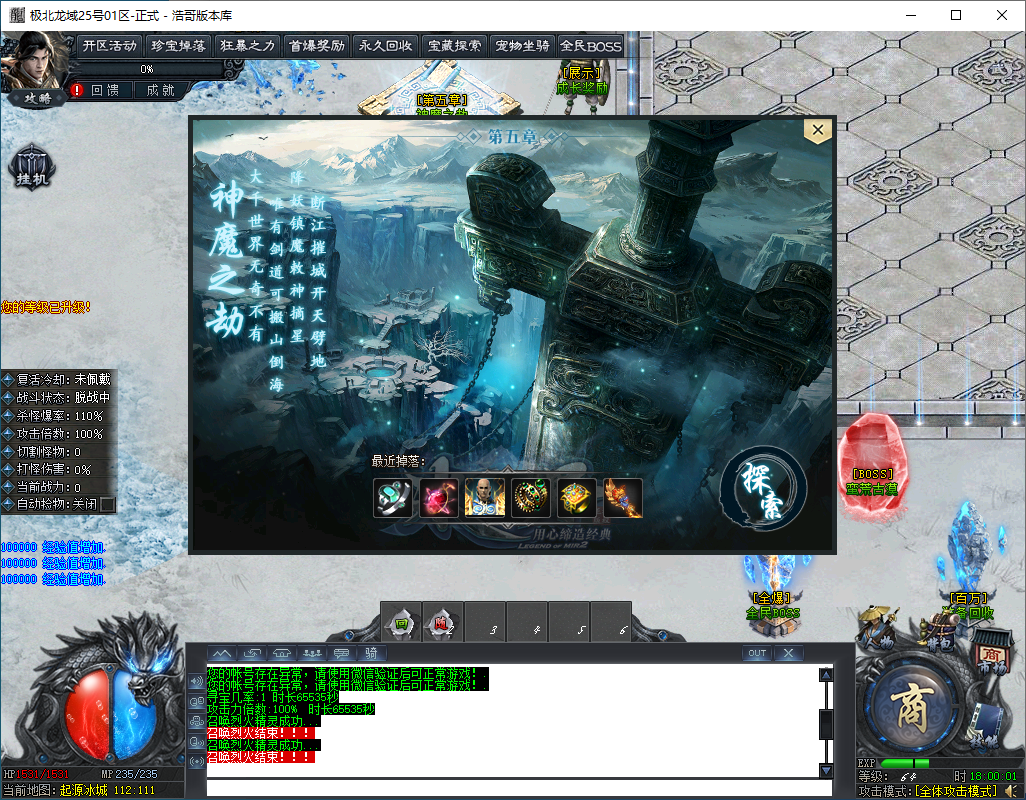
Task: Click the group members chat toolbar icon
Action: (x=312, y=653)
